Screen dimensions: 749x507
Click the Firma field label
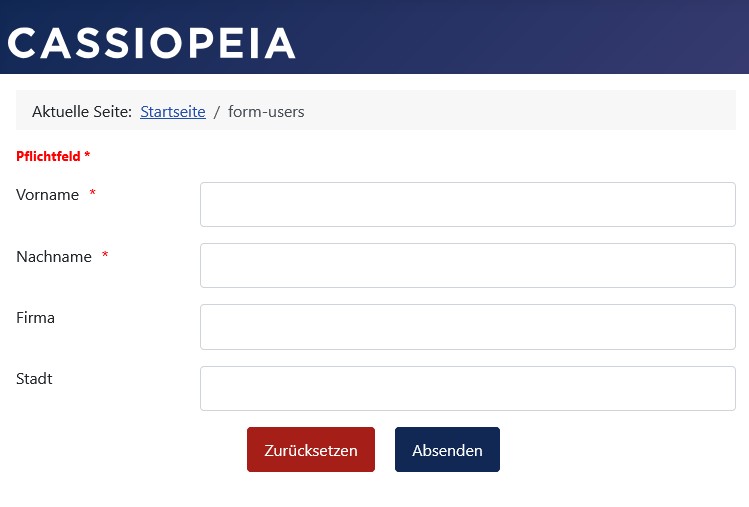click(35, 318)
